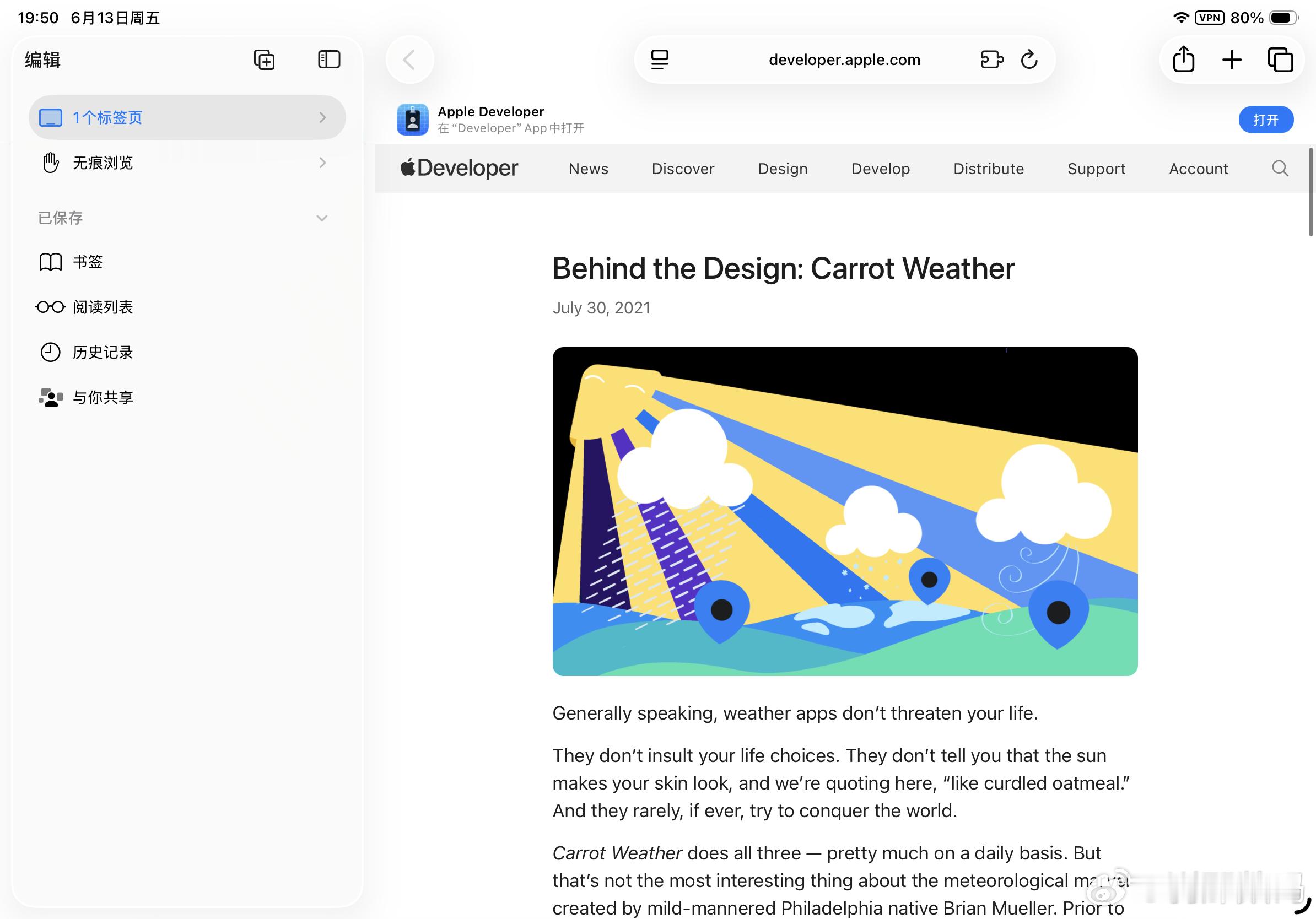Add a new tab with plus icon
This screenshot has height=919, width=1316.
[1232, 60]
